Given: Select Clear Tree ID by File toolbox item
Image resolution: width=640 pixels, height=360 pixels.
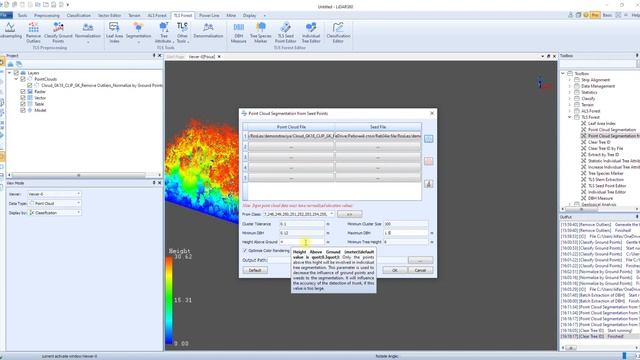Looking at the screenshot, I should click(605, 149).
